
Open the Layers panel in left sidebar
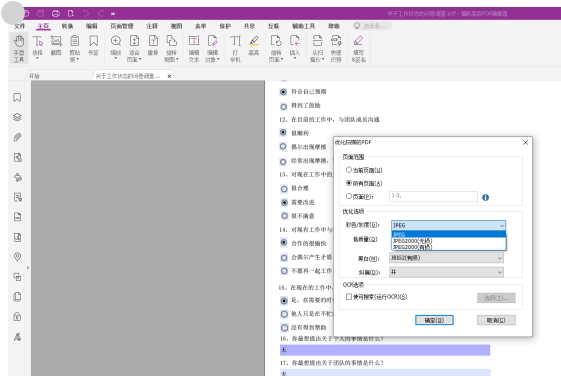coord(17,117)
